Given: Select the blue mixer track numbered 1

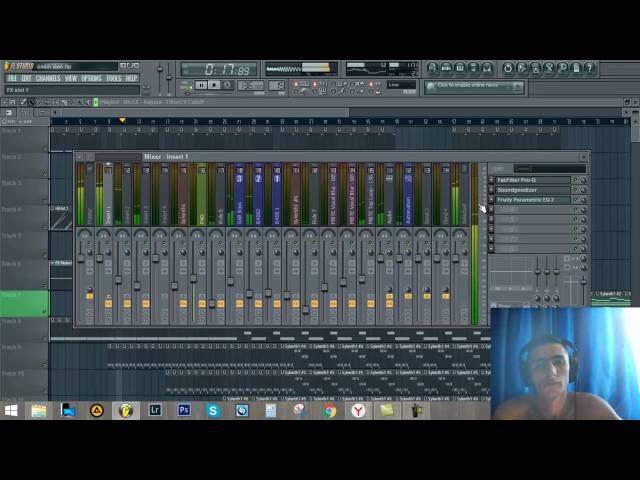Looking at the screenshot, I should 277,195.
